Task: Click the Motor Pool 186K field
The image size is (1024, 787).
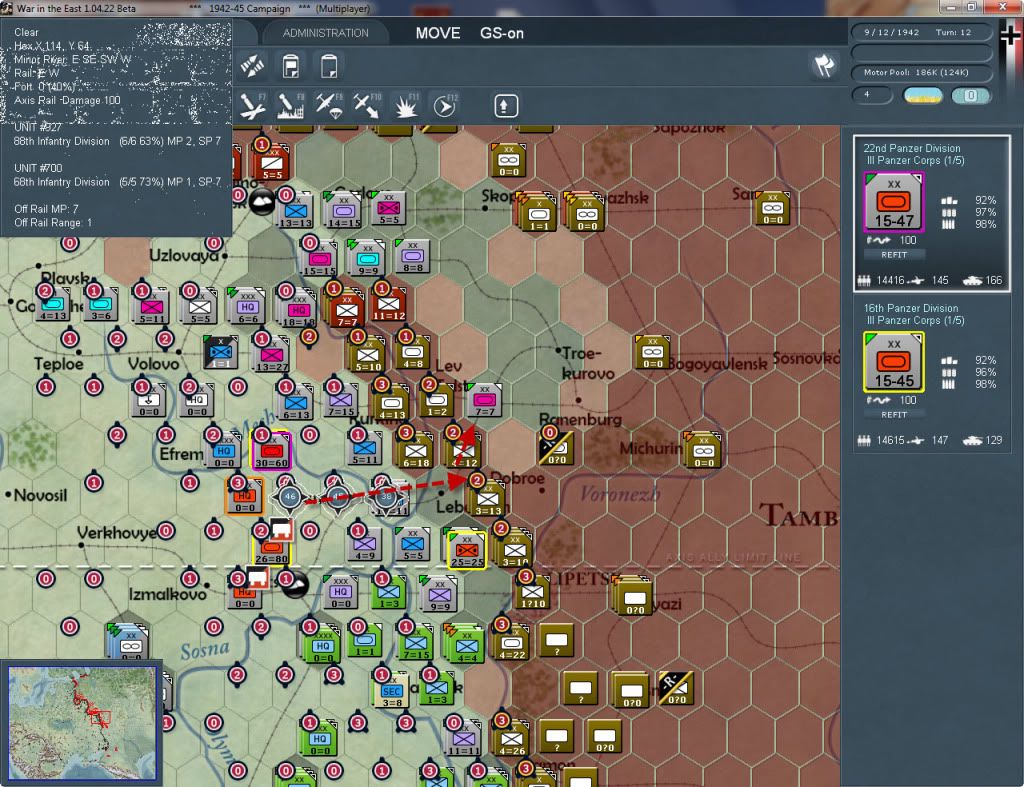Action: point(921,72)
